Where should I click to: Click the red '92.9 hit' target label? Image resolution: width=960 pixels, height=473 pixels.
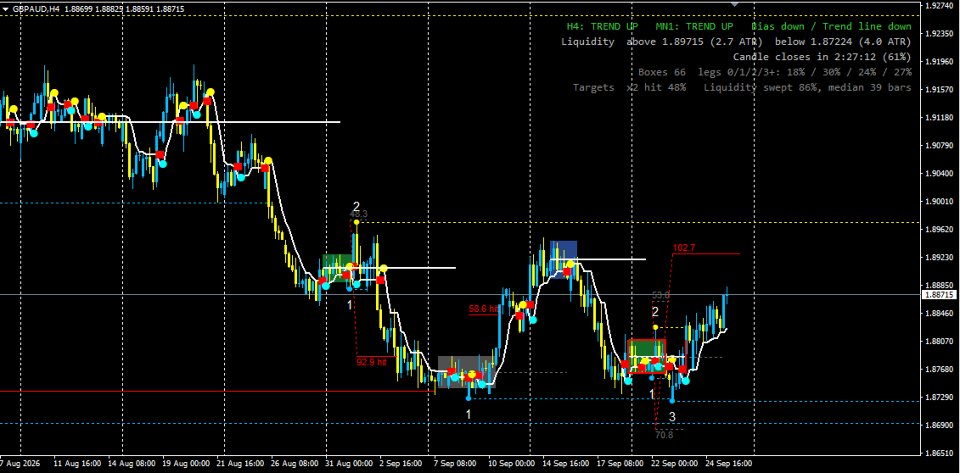coord(372,362)
